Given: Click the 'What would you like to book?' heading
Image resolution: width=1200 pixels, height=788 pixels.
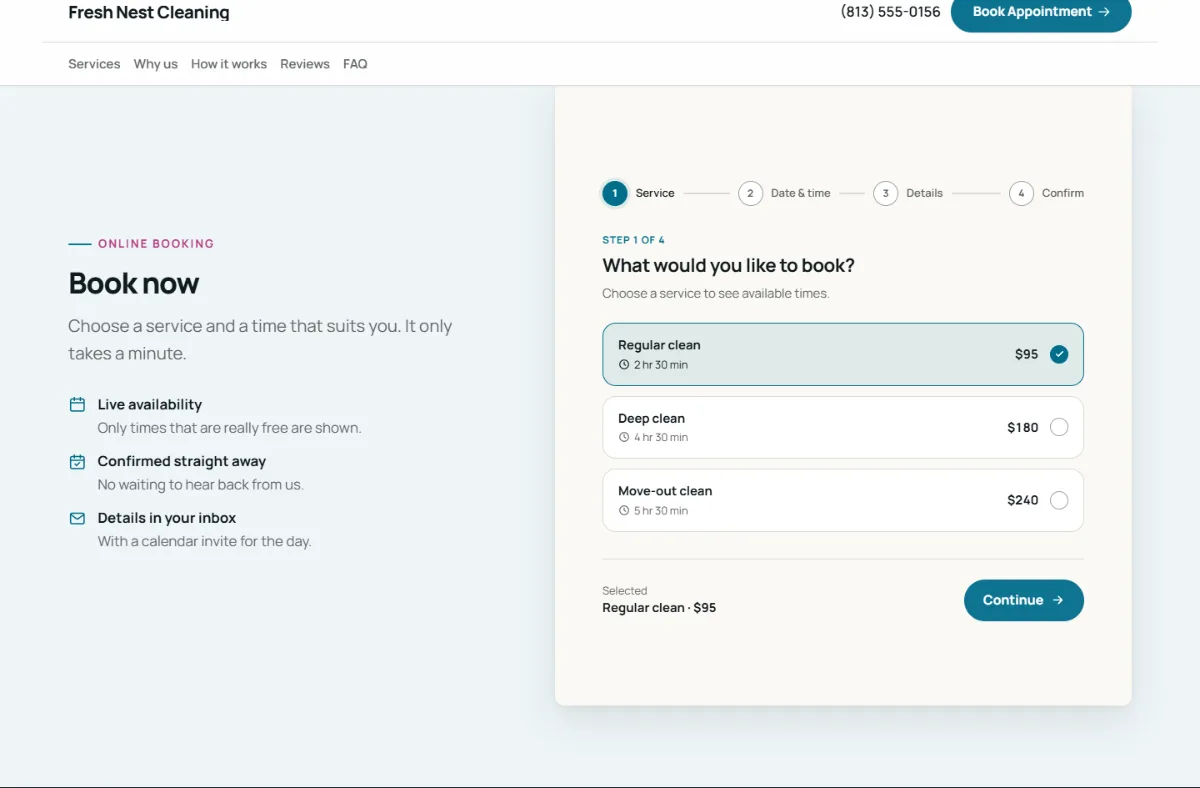Looking at the screenshot, I should click(728, 266).
